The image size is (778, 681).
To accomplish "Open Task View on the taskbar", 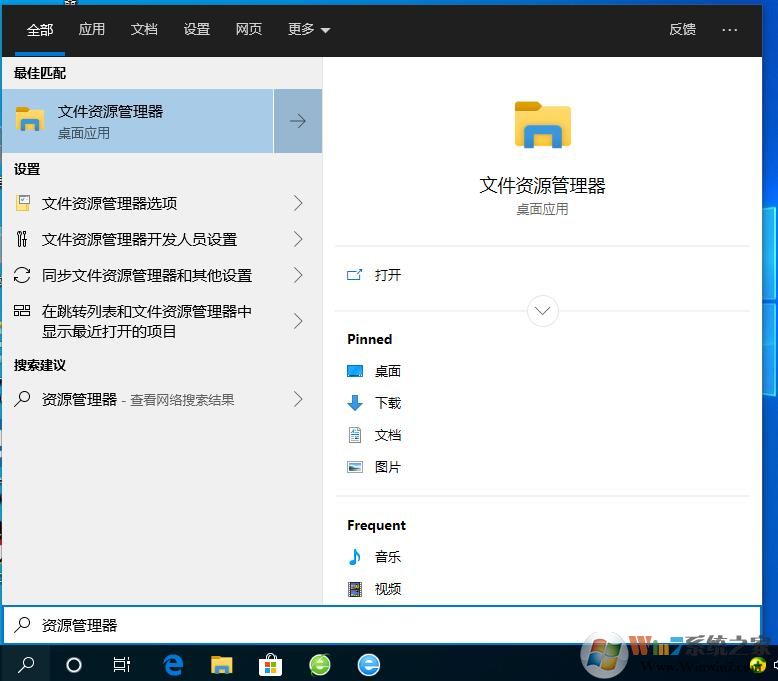I will 122,665.
